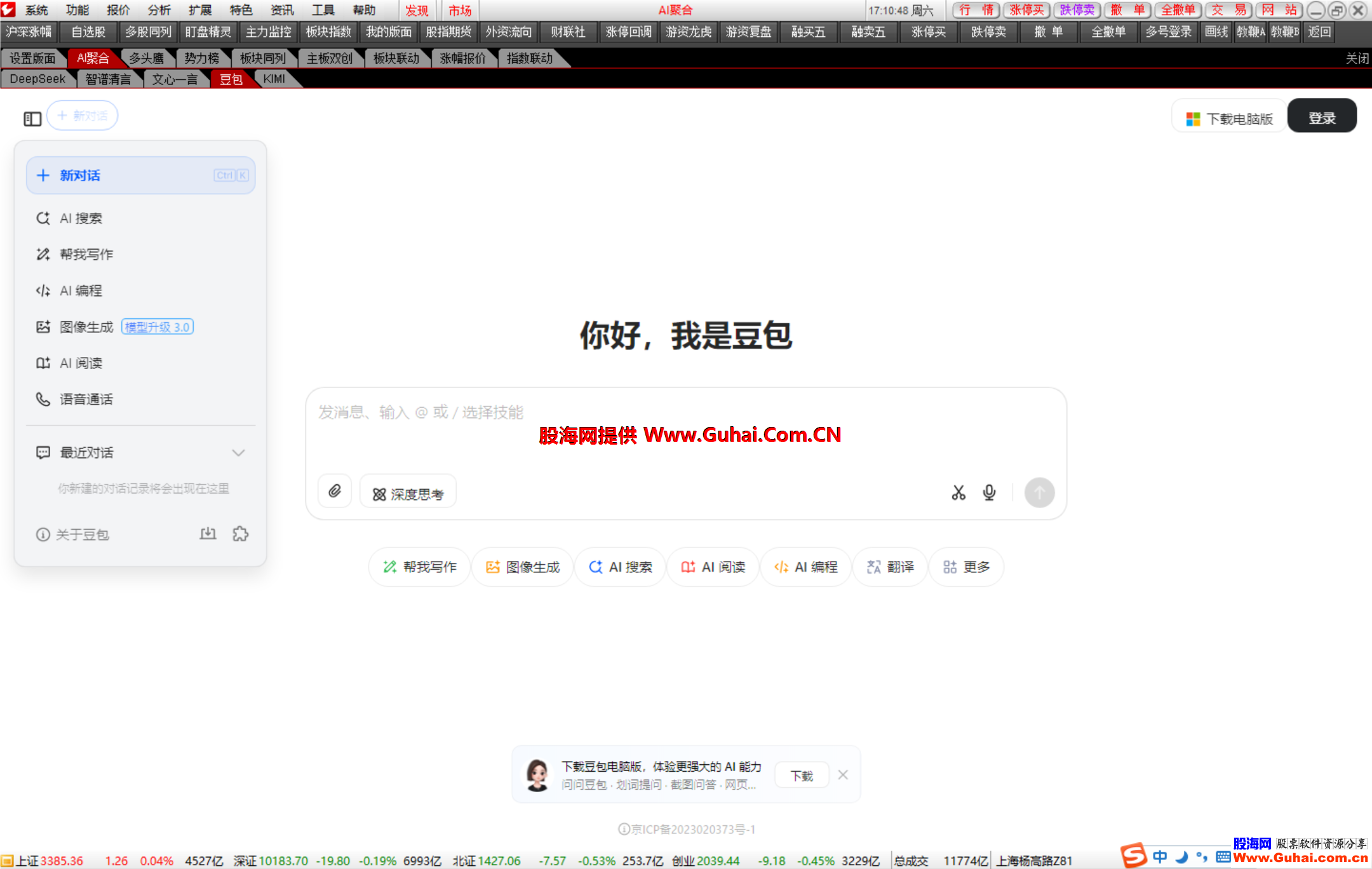Click the 游资龙虎 toolbar button
Image resolution: width=1372 pixels, height=869 pixels.
pyautogui.click(x=689, y=32)
